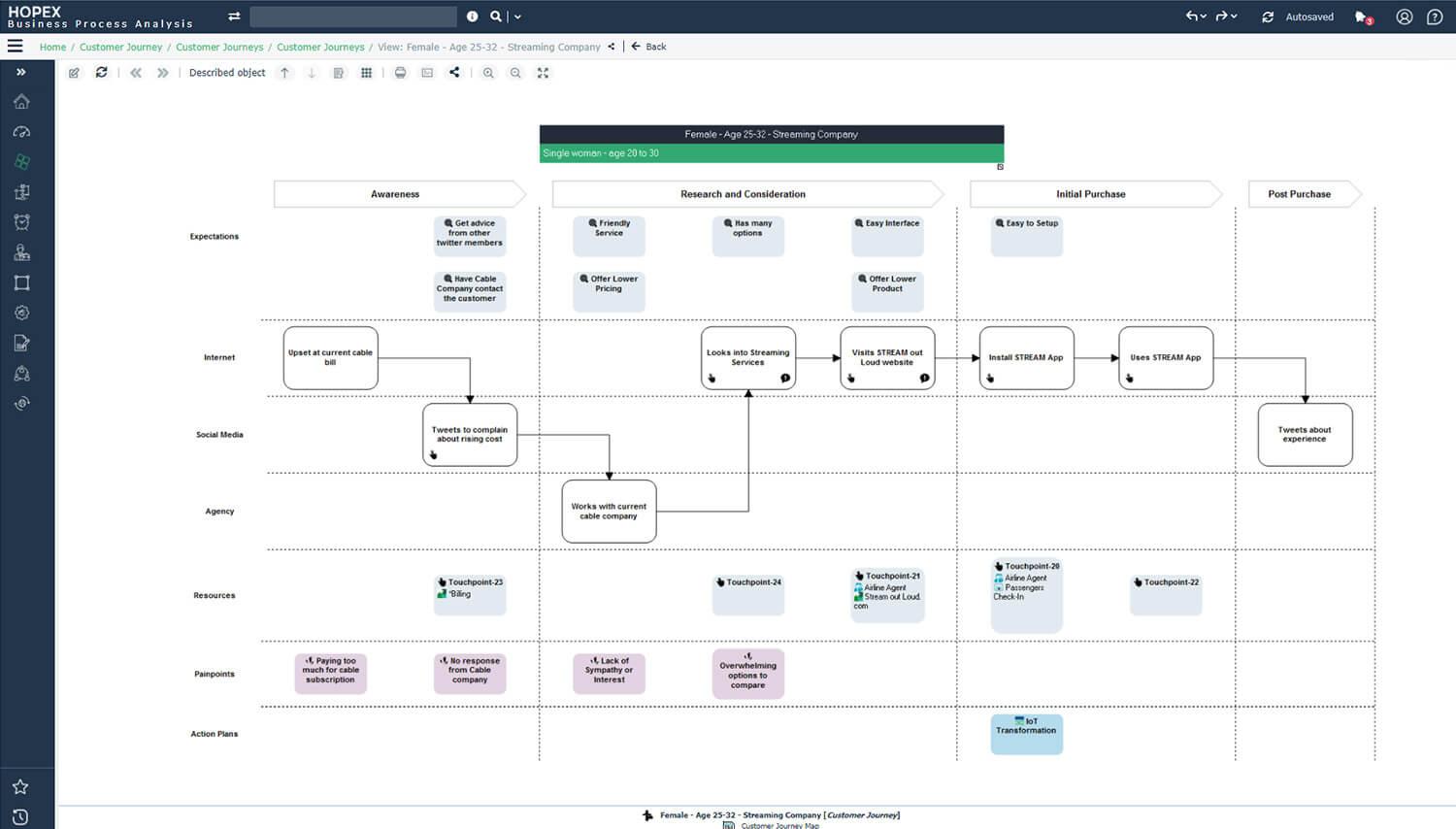Click the notes page toolbar icon
The height and width of the screenshot is (829, 1456).
[x=339, y=73]
